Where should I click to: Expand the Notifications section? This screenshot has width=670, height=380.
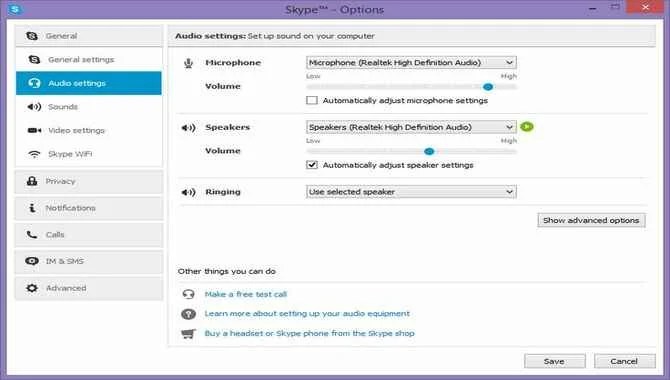(89, 208)
